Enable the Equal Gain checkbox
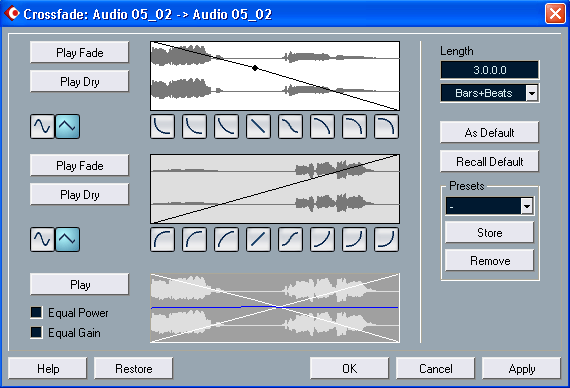 point(36,332)
